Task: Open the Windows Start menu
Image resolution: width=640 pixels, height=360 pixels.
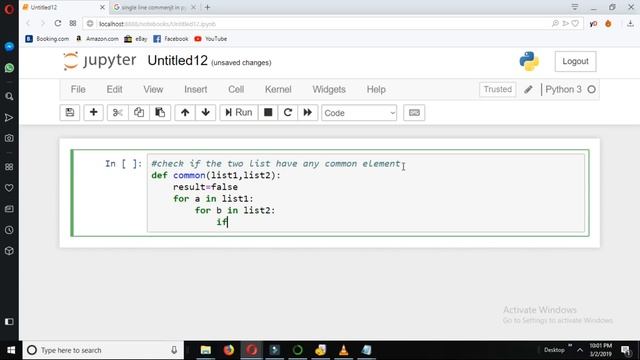Action: (x=11, y=350)
